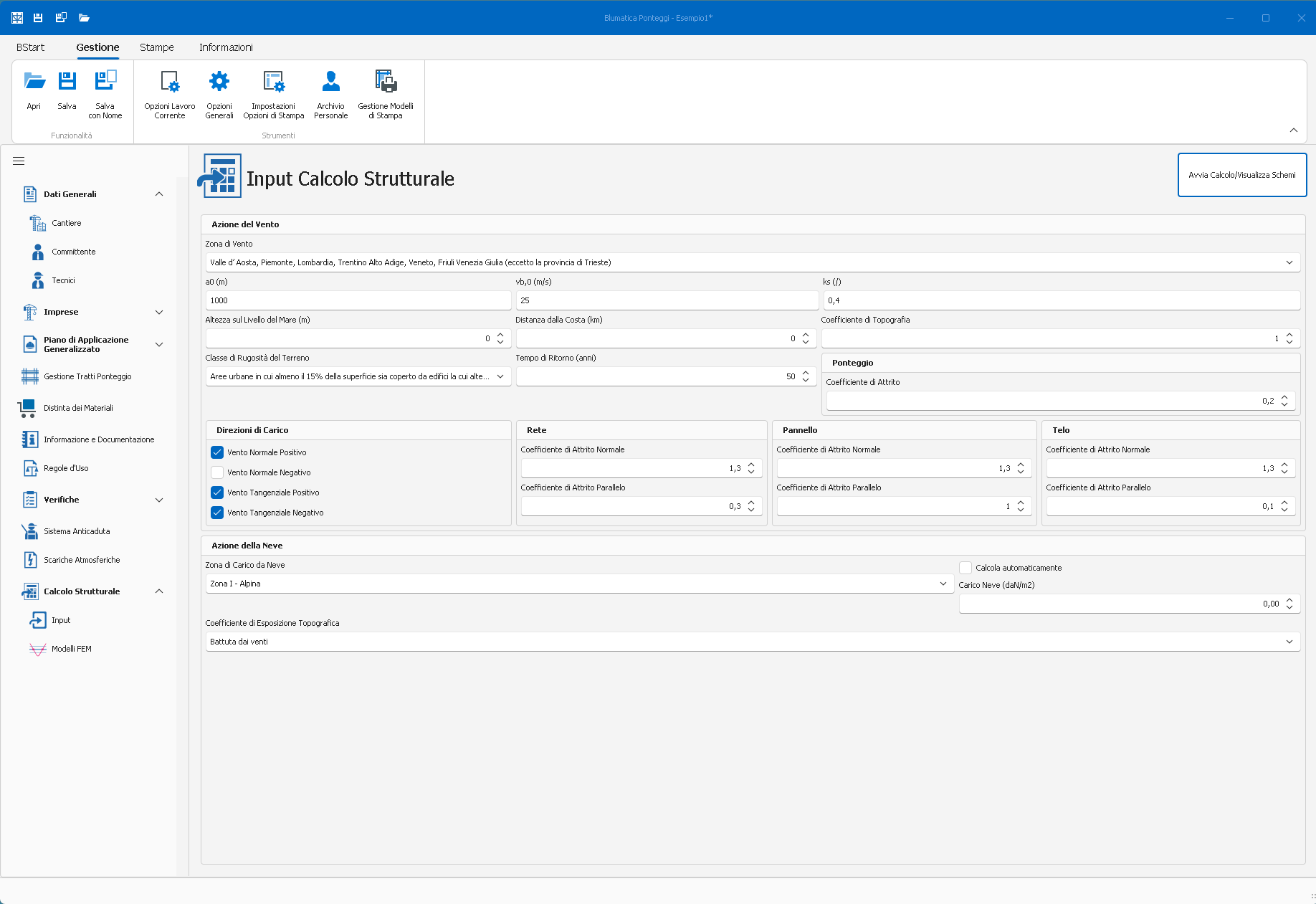Open the Zona di Carico da Neve dropdown

579,584
